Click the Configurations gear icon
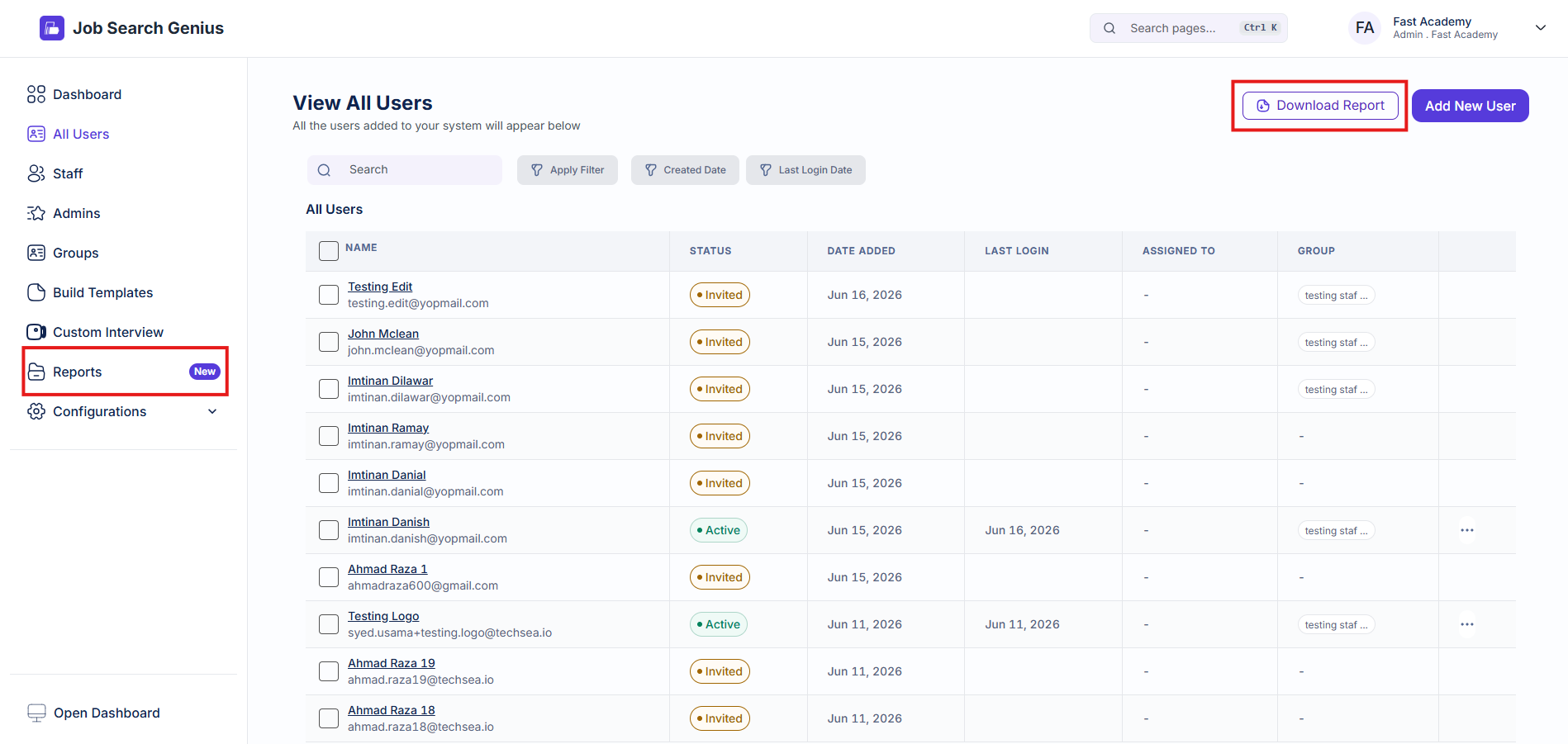This screenshot has width=1568, height=744. point(36,411)
